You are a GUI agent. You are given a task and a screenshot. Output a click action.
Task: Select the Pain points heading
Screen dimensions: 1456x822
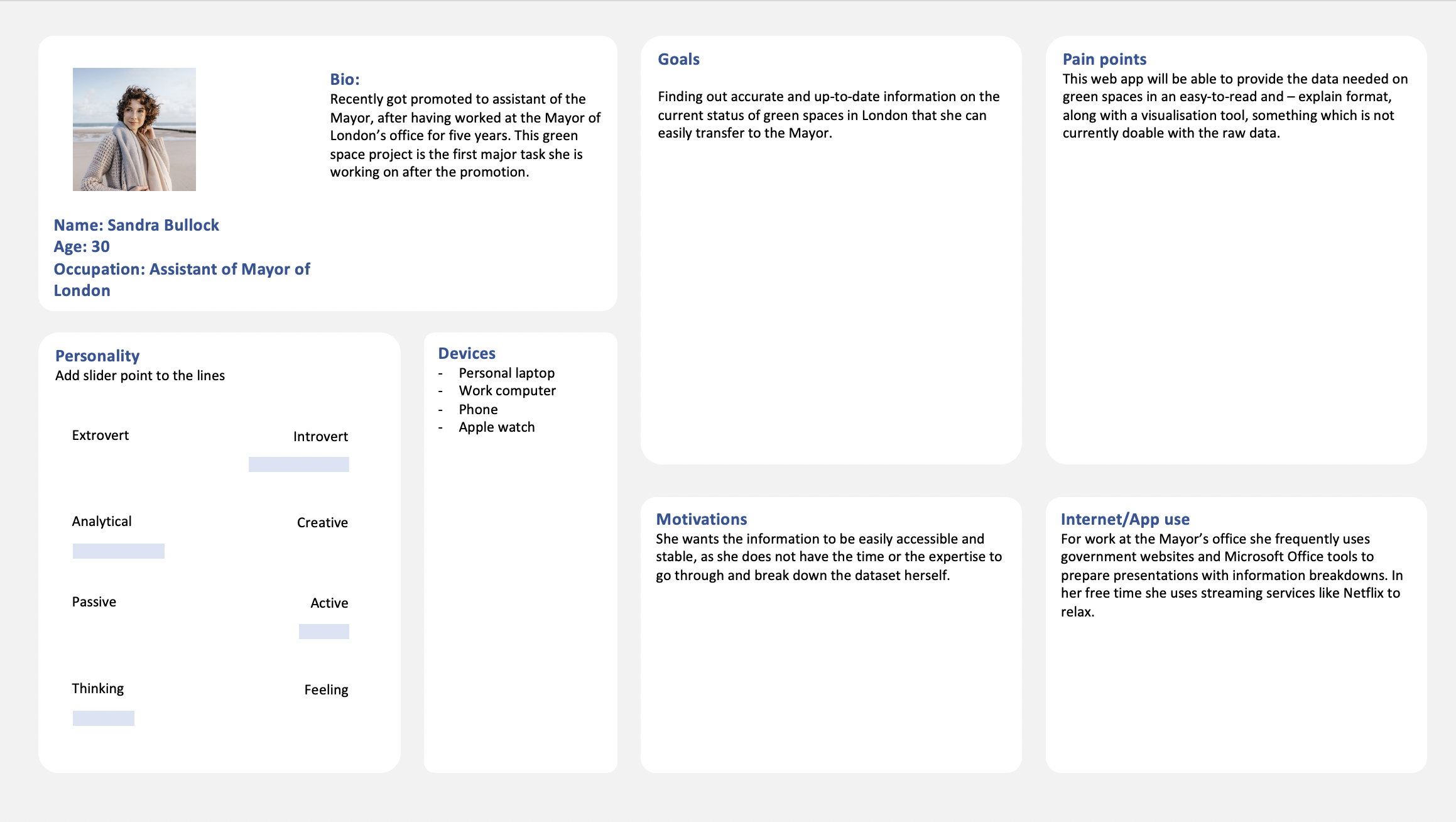click(x=1104, y=59)
